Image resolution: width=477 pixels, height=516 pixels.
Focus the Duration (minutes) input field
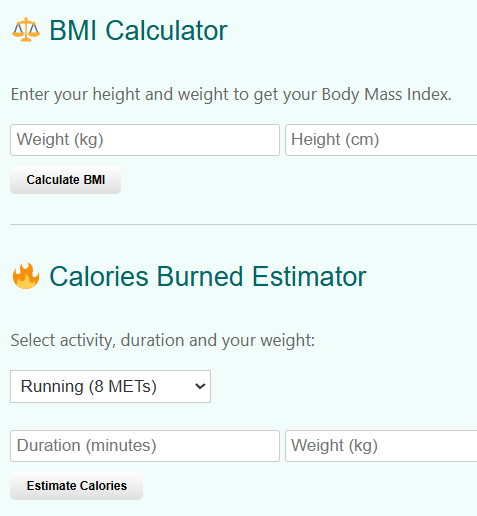145,446
